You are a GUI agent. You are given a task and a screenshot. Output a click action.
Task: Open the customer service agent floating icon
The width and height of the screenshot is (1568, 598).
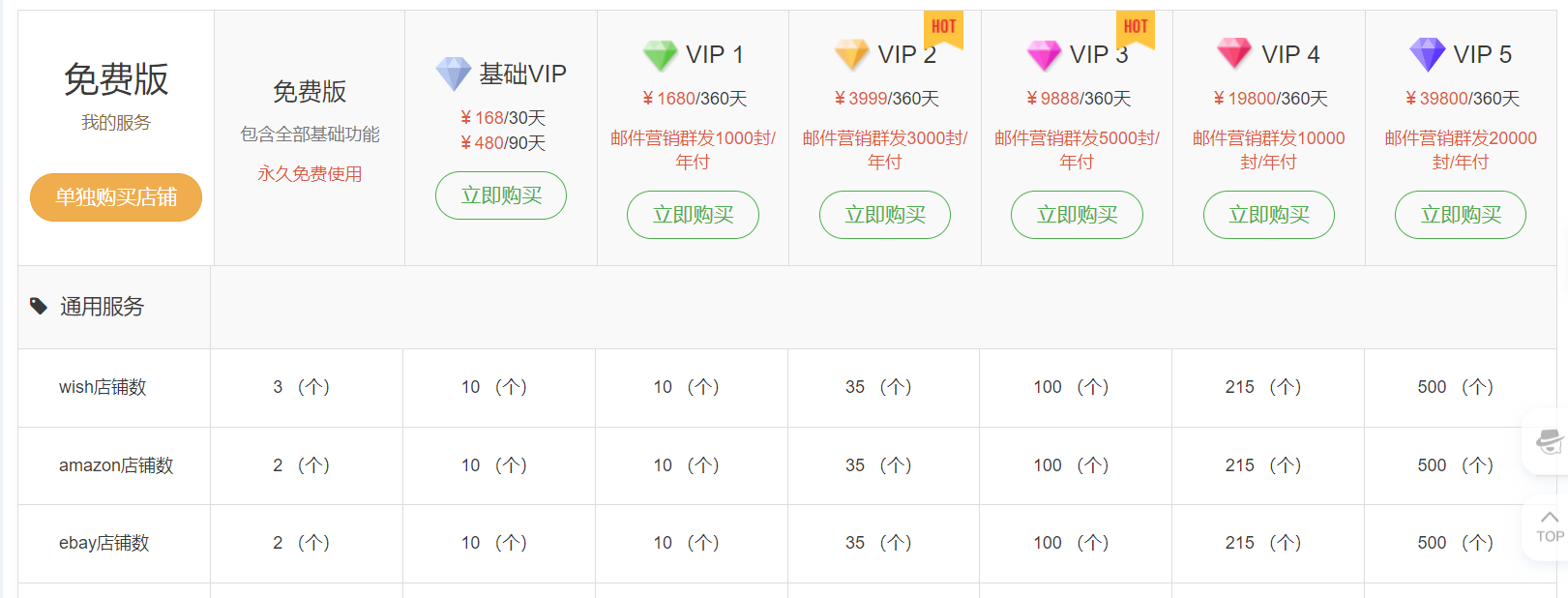tap(1550, 441)
